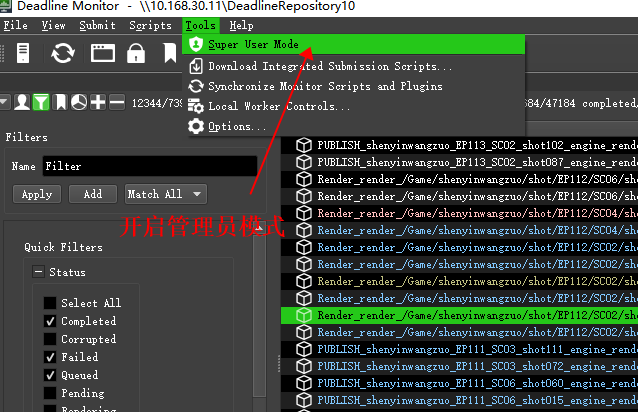Click the plus icon in job toolbar
This screenshot has height=412, width=638.
point(98,102)
